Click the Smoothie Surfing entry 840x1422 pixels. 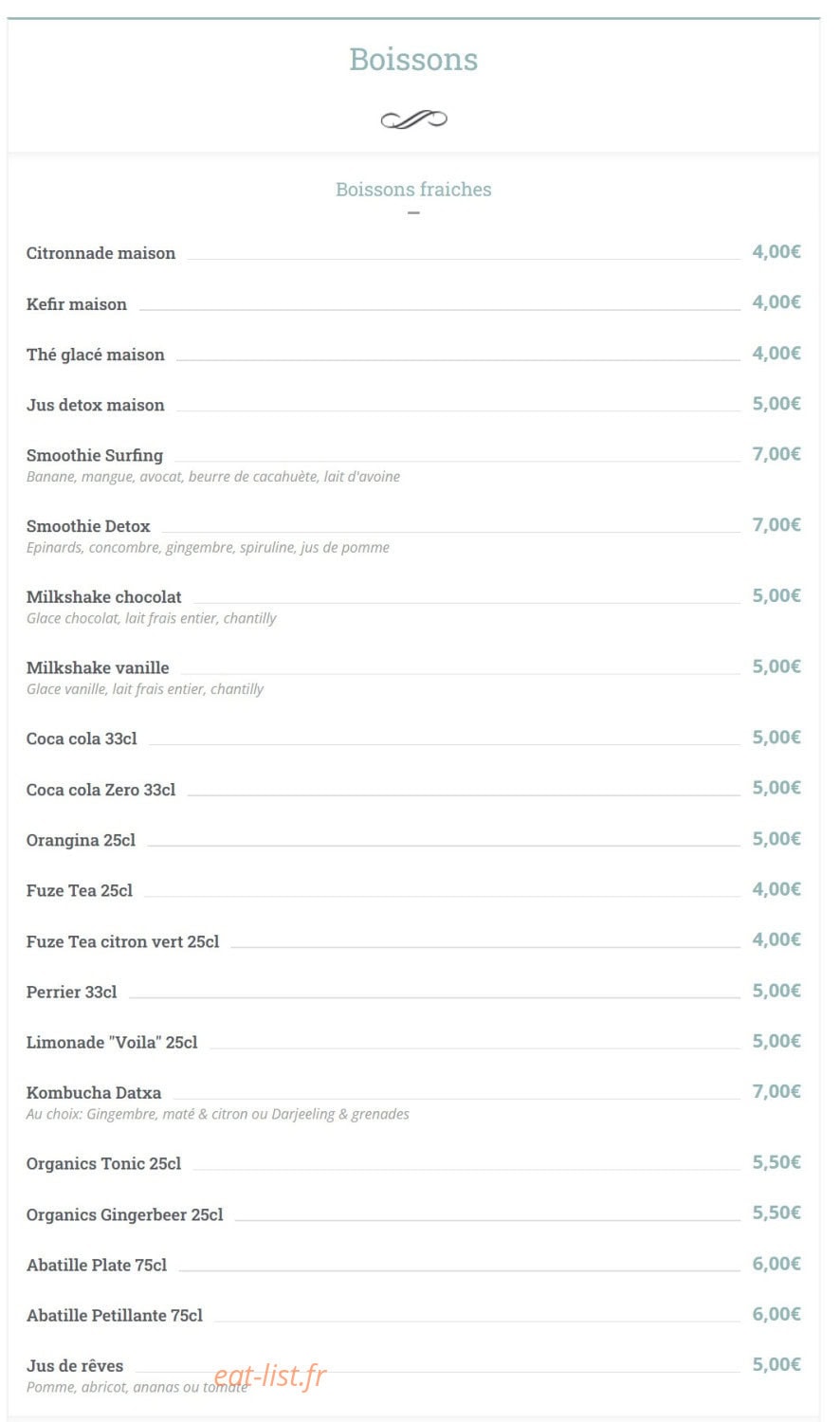coord(95,455)
